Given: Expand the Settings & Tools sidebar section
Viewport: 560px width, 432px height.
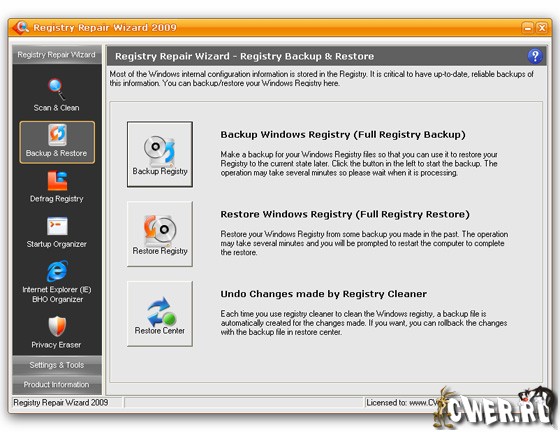Looking at the screenshot, I should pos(57,365).
